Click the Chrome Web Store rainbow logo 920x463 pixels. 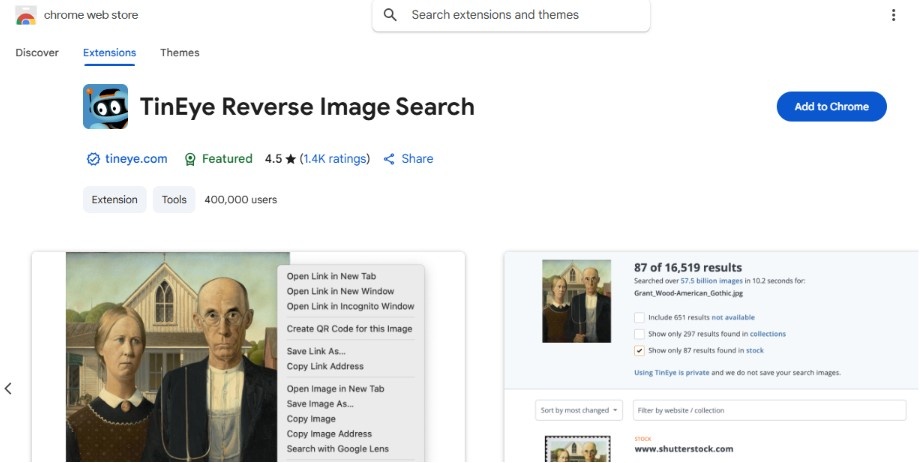pyautogui.click(x=26, y=16)
